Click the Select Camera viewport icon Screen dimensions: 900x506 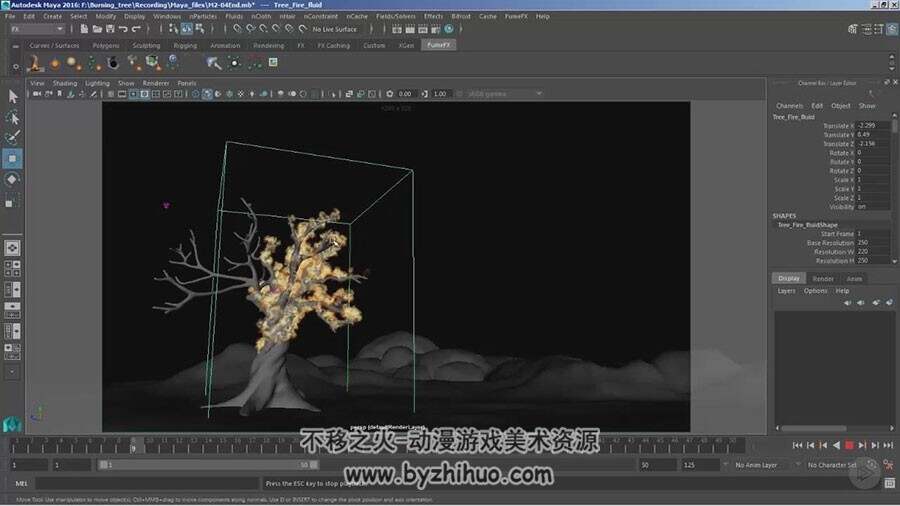(37, 94)
